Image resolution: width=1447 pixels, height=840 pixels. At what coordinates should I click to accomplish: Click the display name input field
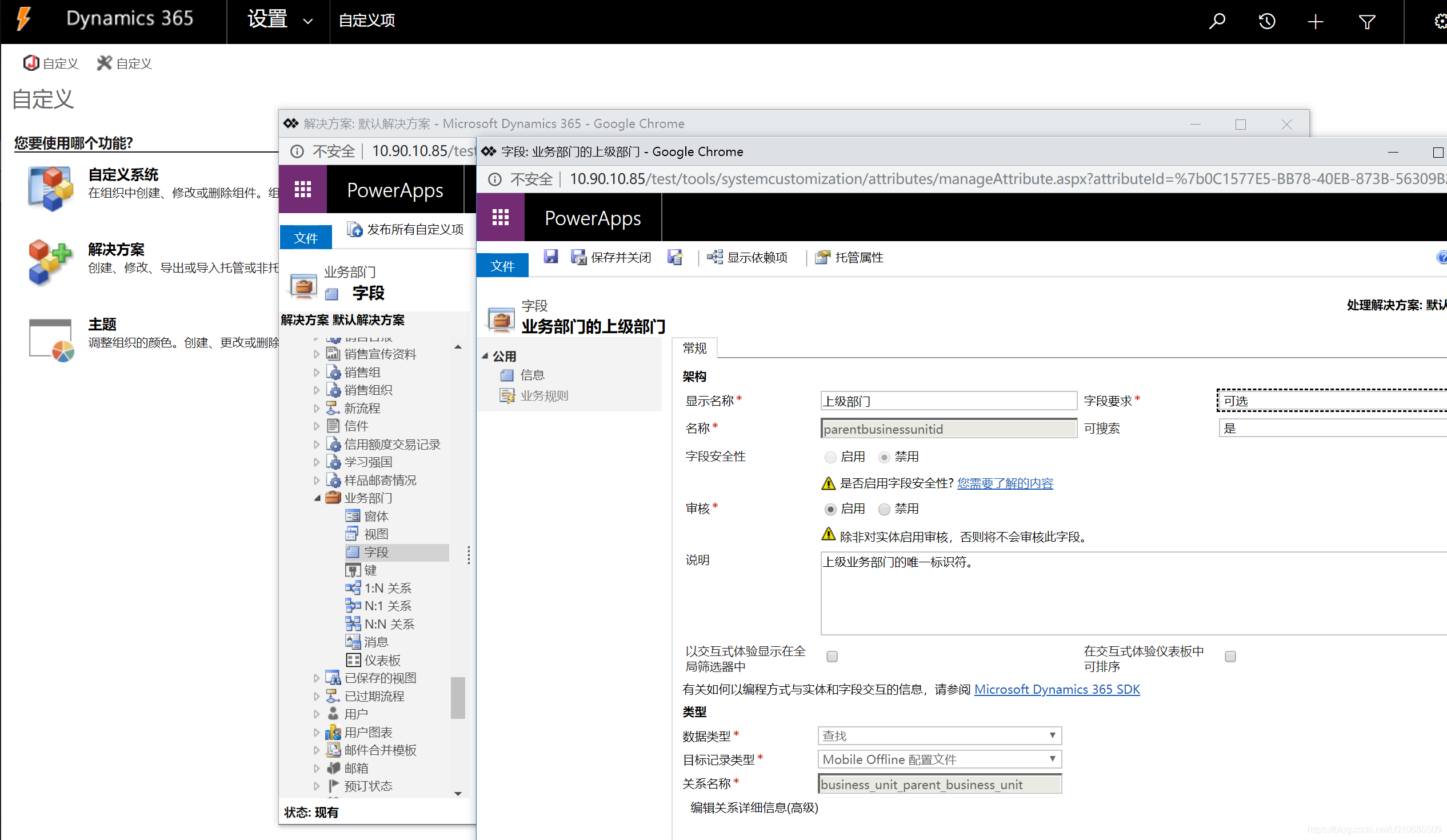pyautogui.click(x=948, y=401)
